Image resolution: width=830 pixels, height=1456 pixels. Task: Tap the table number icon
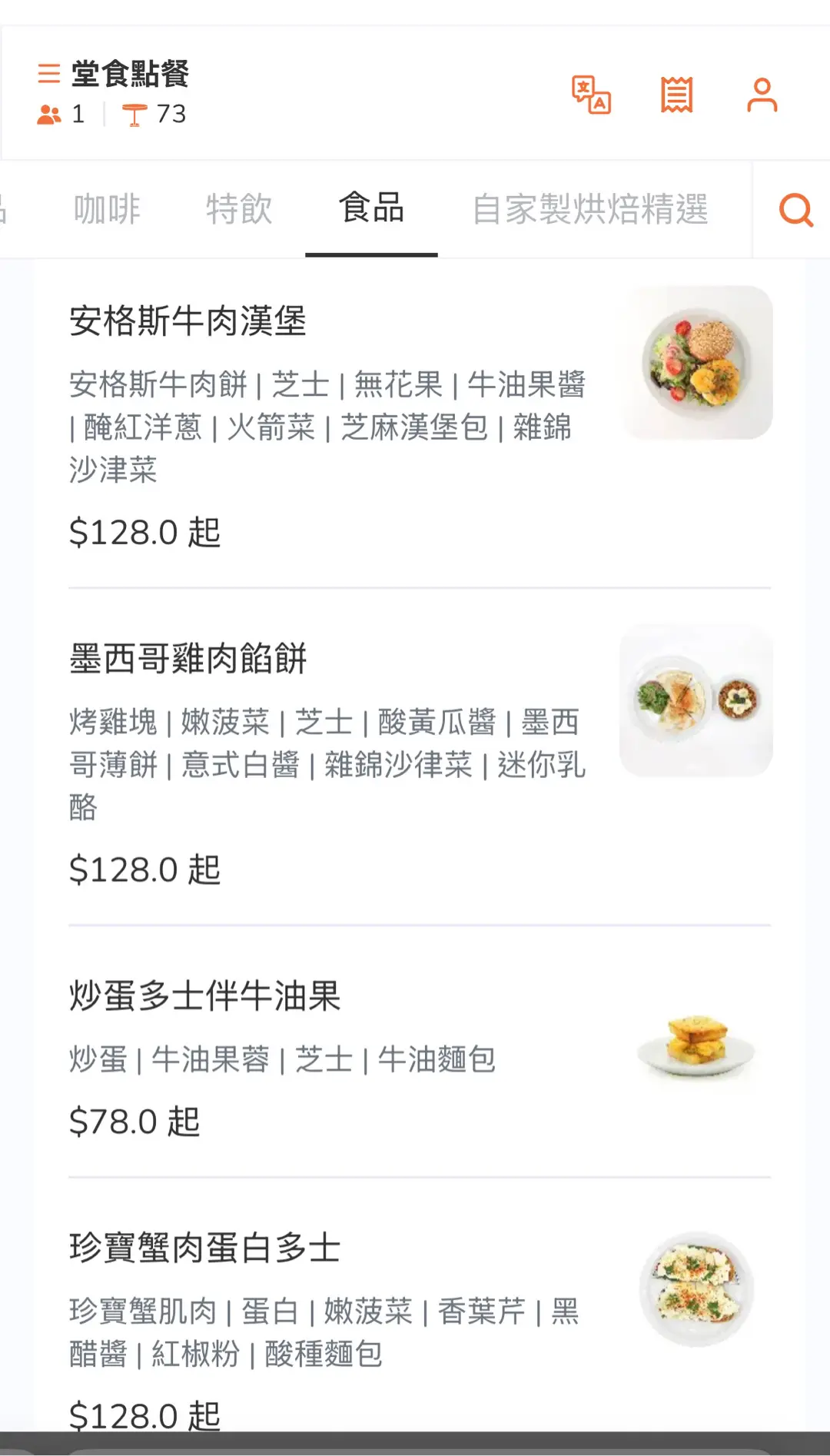(134, 115)
